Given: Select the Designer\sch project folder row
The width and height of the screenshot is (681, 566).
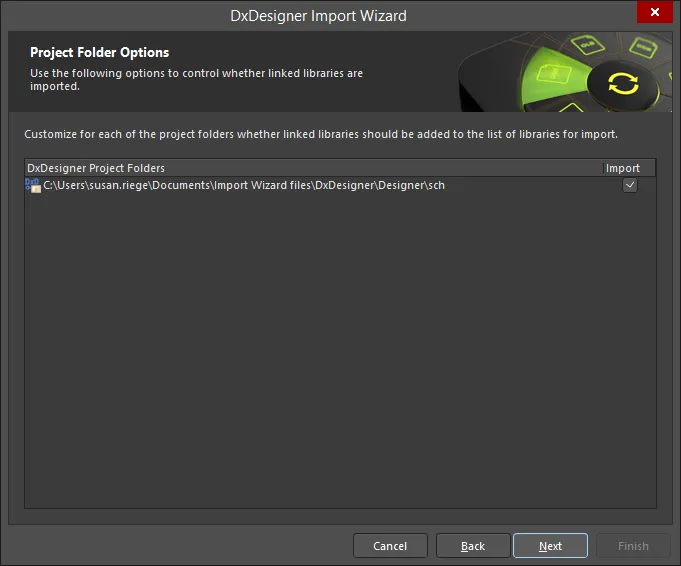Looking at the screenshot, I should [340, 185].
